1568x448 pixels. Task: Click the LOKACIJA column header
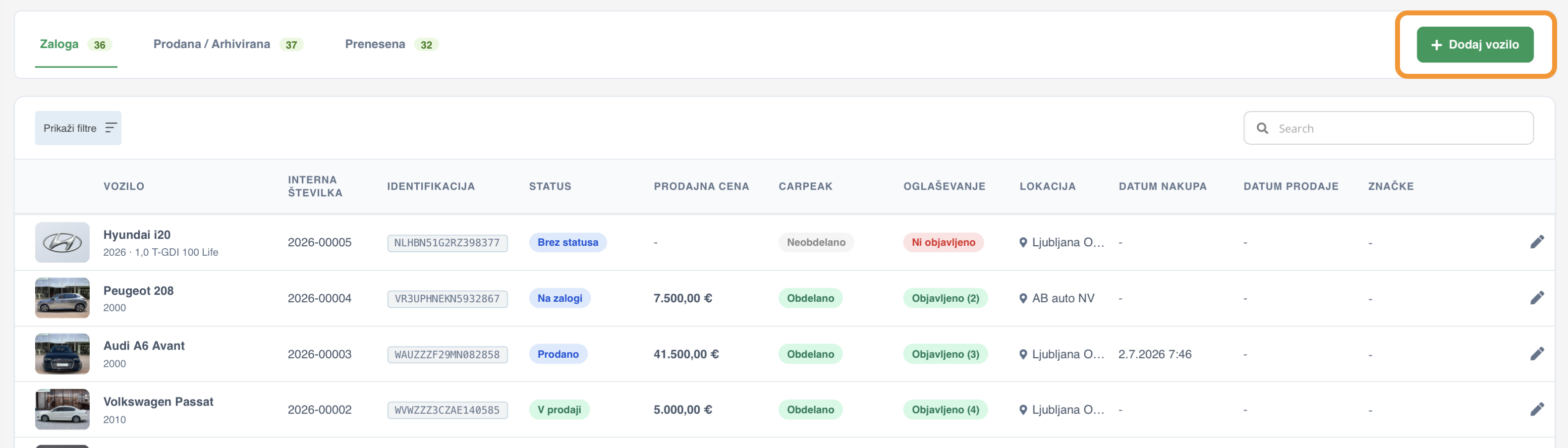1048,186
